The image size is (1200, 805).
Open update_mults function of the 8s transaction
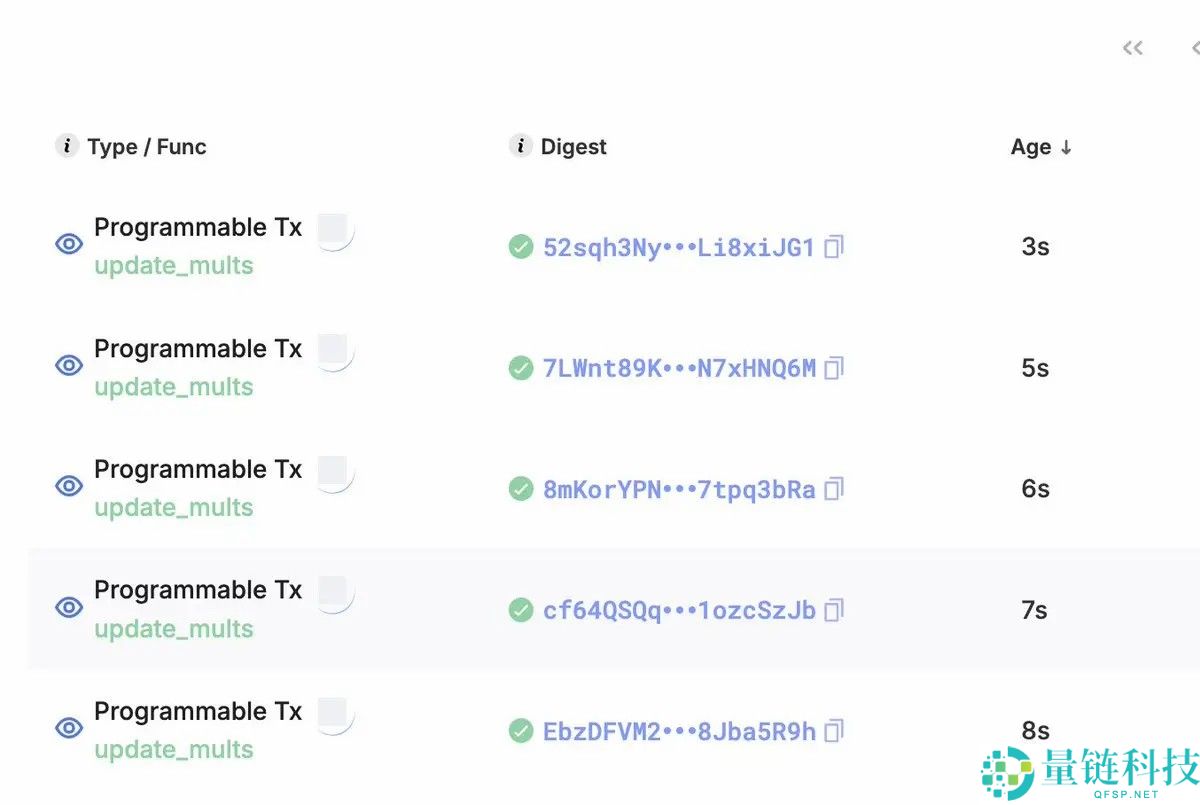tap(174, 750)
